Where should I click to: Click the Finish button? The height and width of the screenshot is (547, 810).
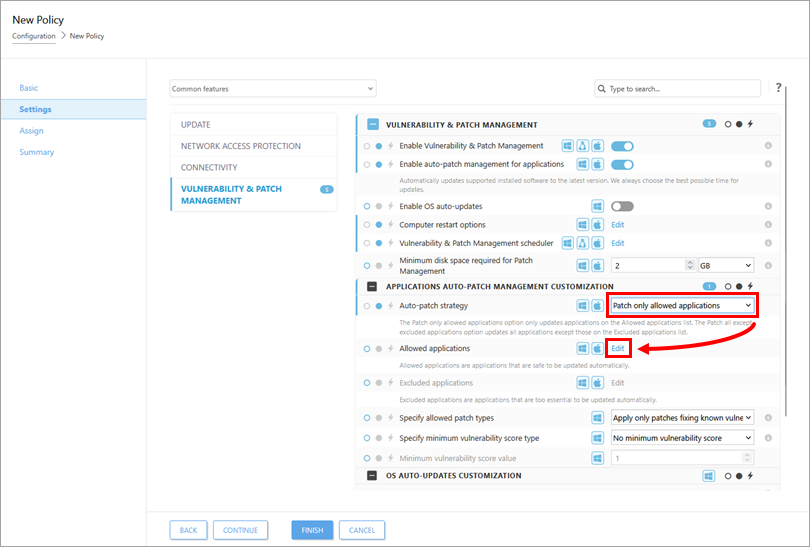[x=312, y=530]
